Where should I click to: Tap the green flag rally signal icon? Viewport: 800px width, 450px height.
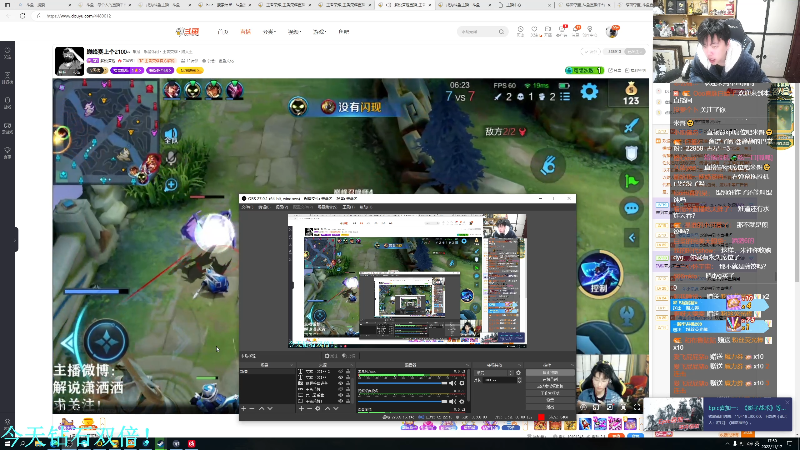point(631,181)
